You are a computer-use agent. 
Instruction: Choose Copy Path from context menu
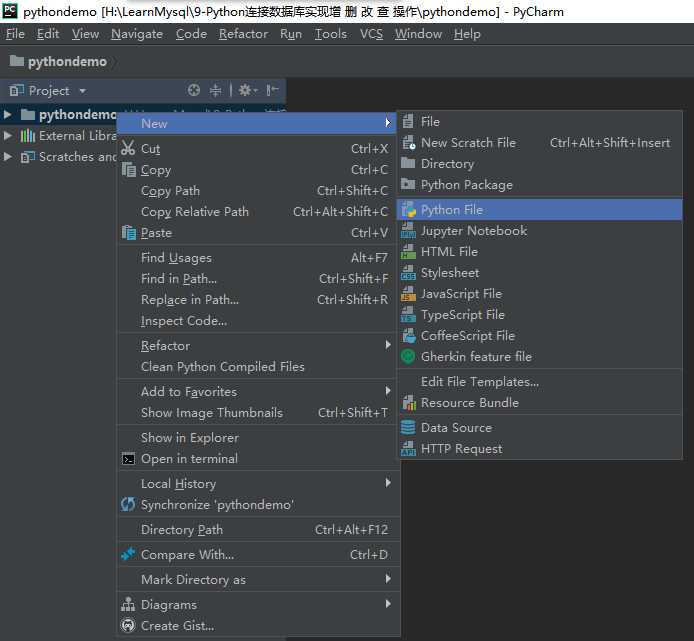click(x=258, y=191)
